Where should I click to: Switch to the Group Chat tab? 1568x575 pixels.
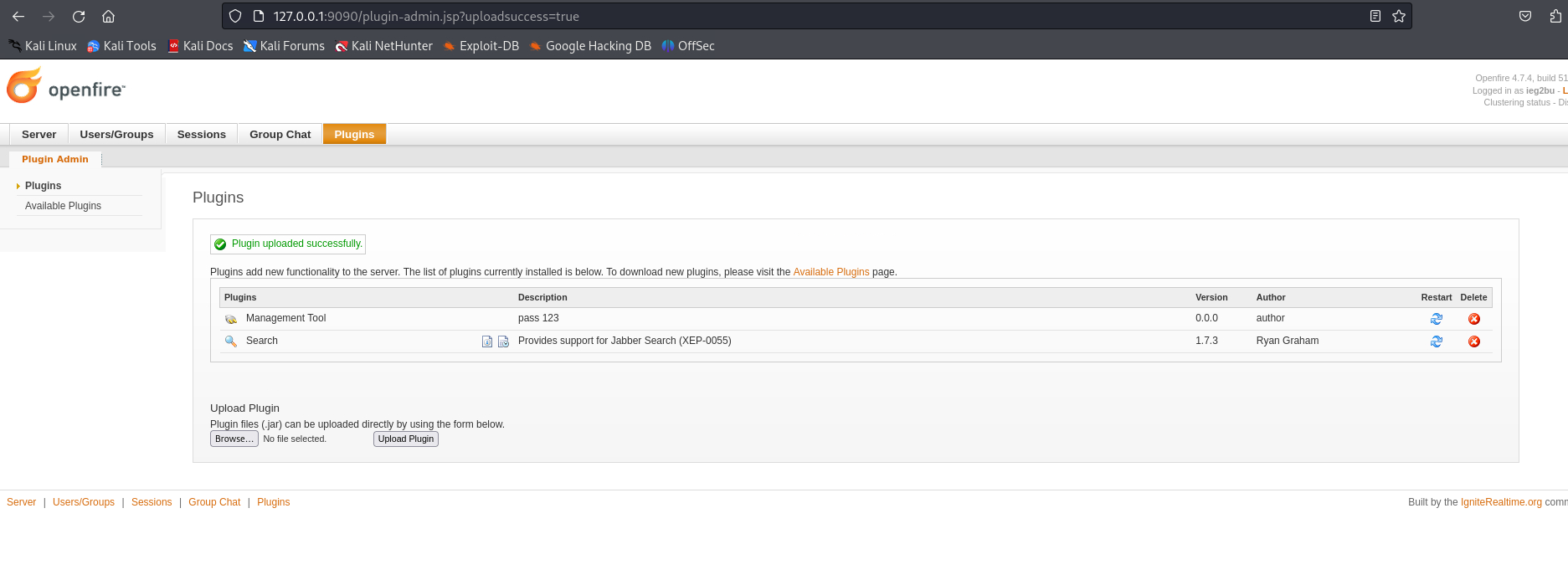[x=280, y=134]
